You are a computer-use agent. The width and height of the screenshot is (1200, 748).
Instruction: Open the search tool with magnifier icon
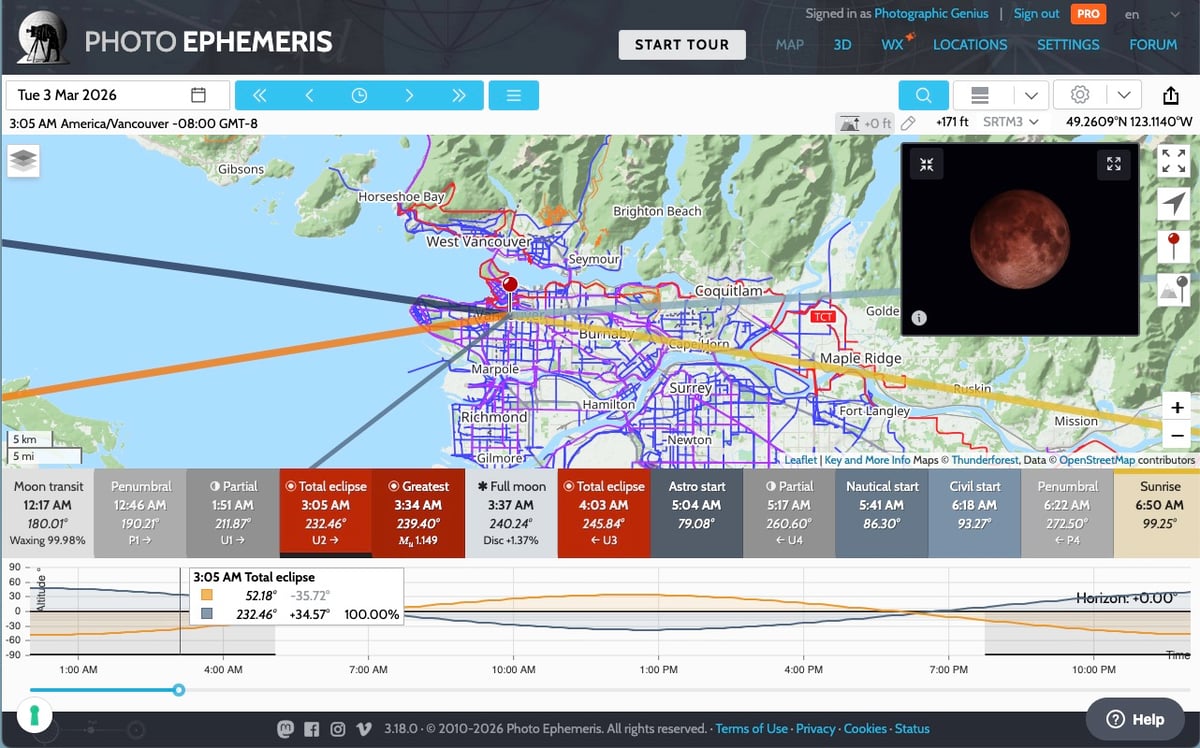(922, 94)
